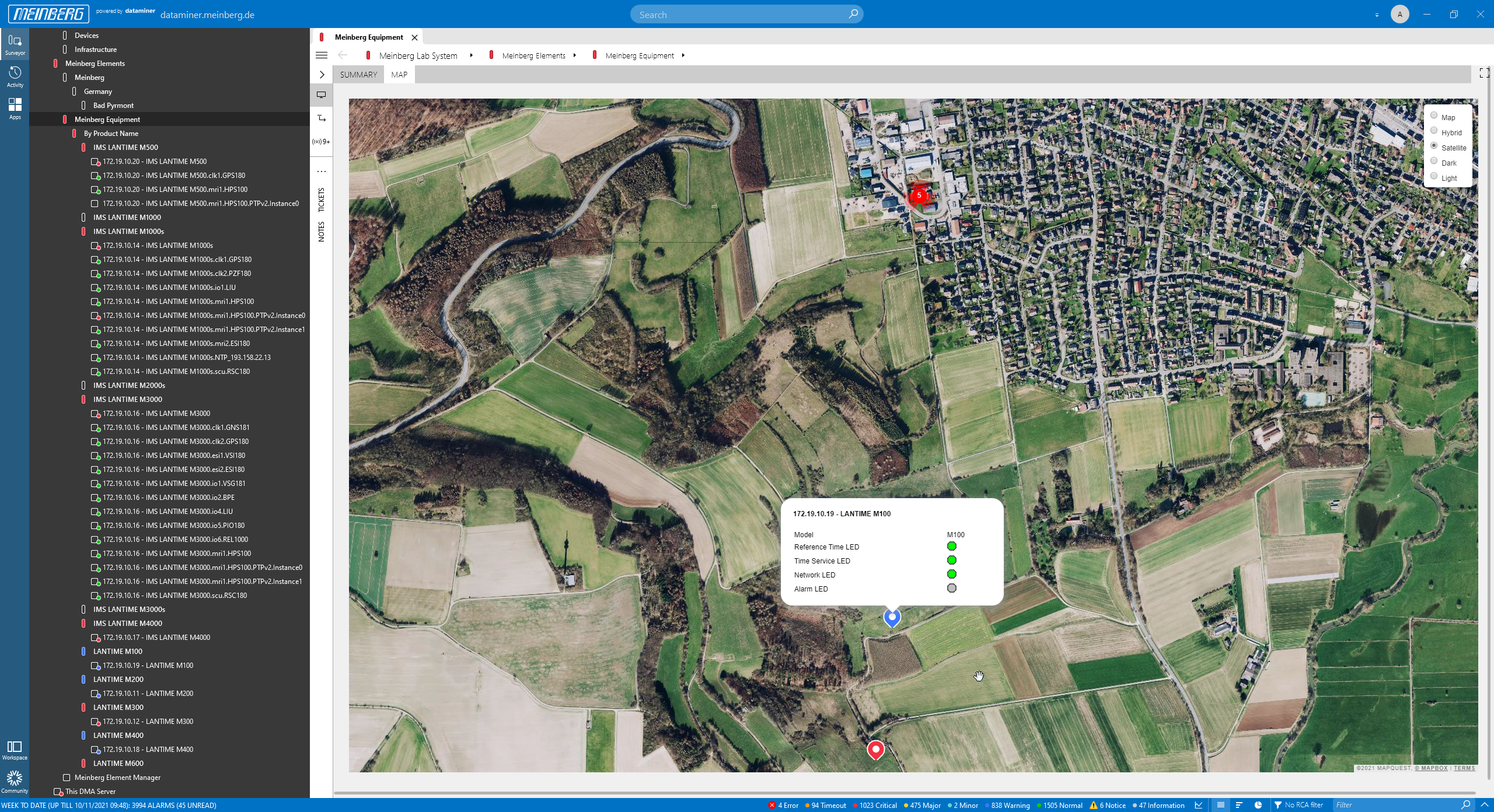The width and height of the screenshot is (1494, 812).
Task: Click the search magnifier in top bar
Action: (853, 14)
